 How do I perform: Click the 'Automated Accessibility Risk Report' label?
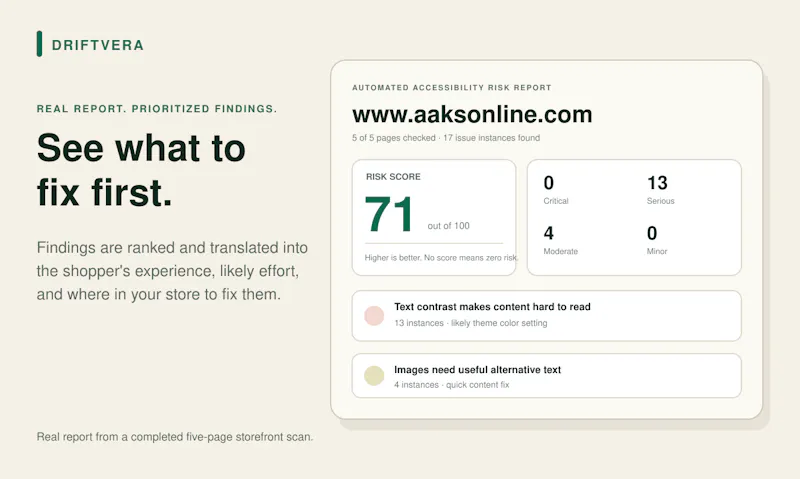point(452,88)
